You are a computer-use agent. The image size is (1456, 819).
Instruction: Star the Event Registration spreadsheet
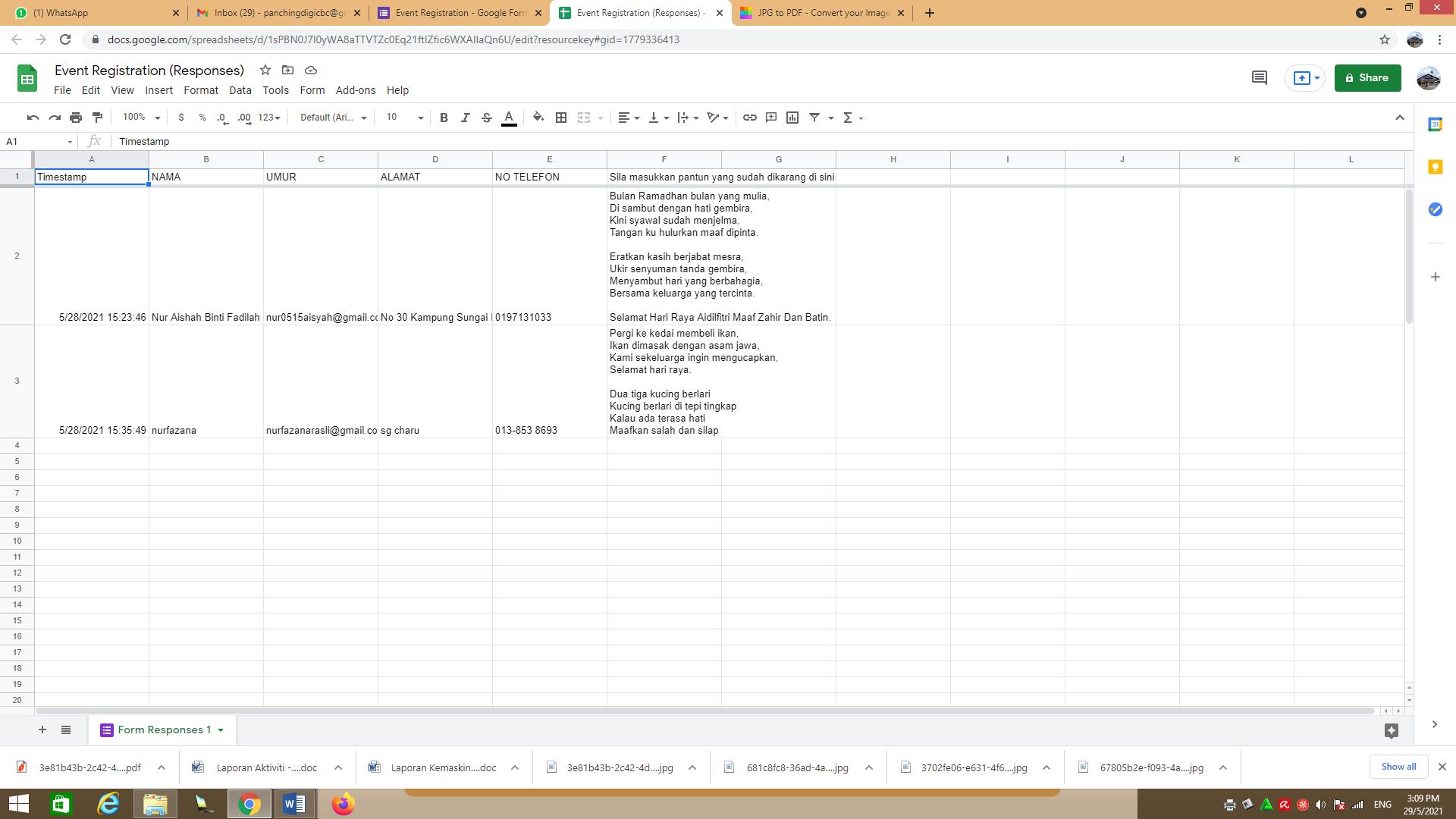pos(265,70)
